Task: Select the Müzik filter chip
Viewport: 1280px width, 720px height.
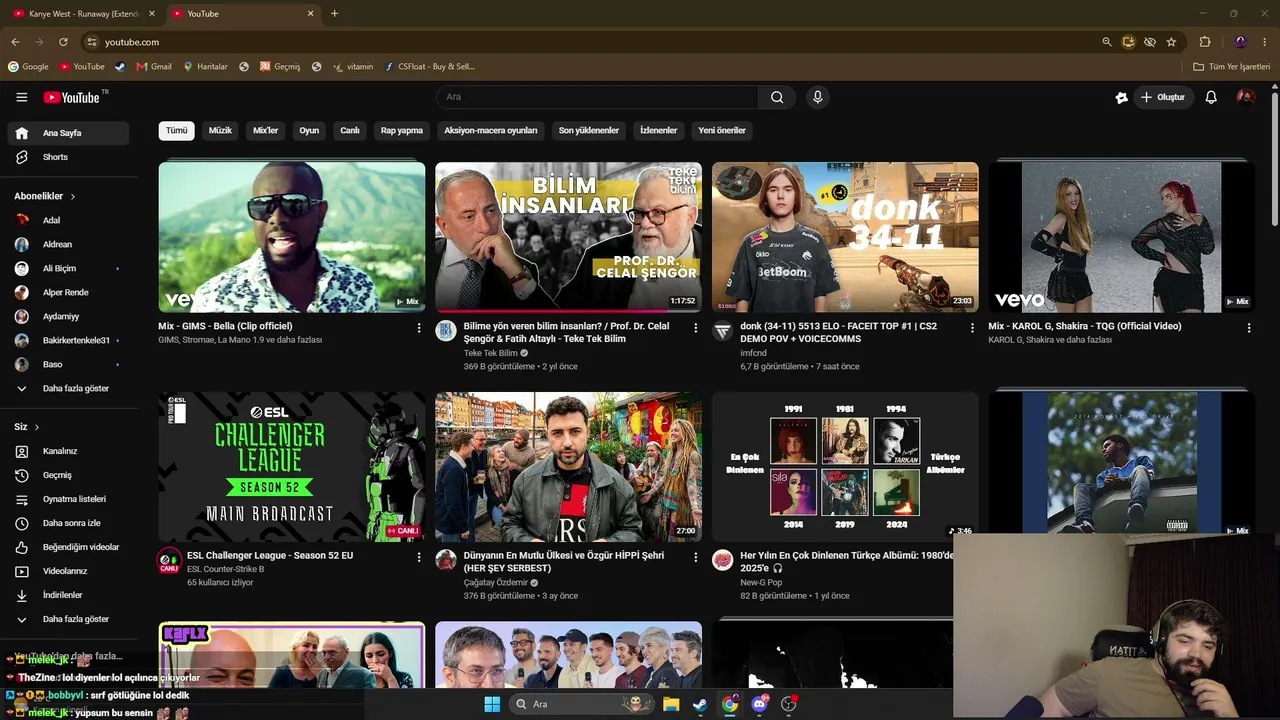Action: click(x=220, y=131)
